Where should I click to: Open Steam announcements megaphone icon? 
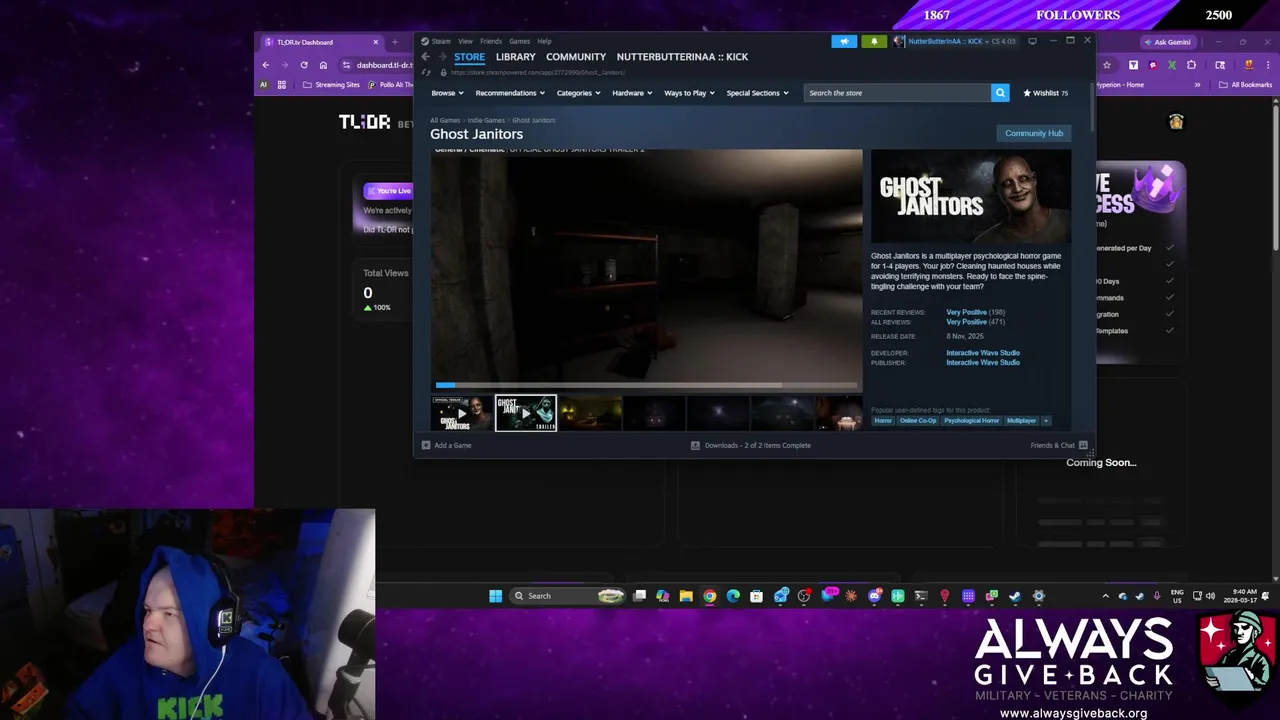(844, 41)
